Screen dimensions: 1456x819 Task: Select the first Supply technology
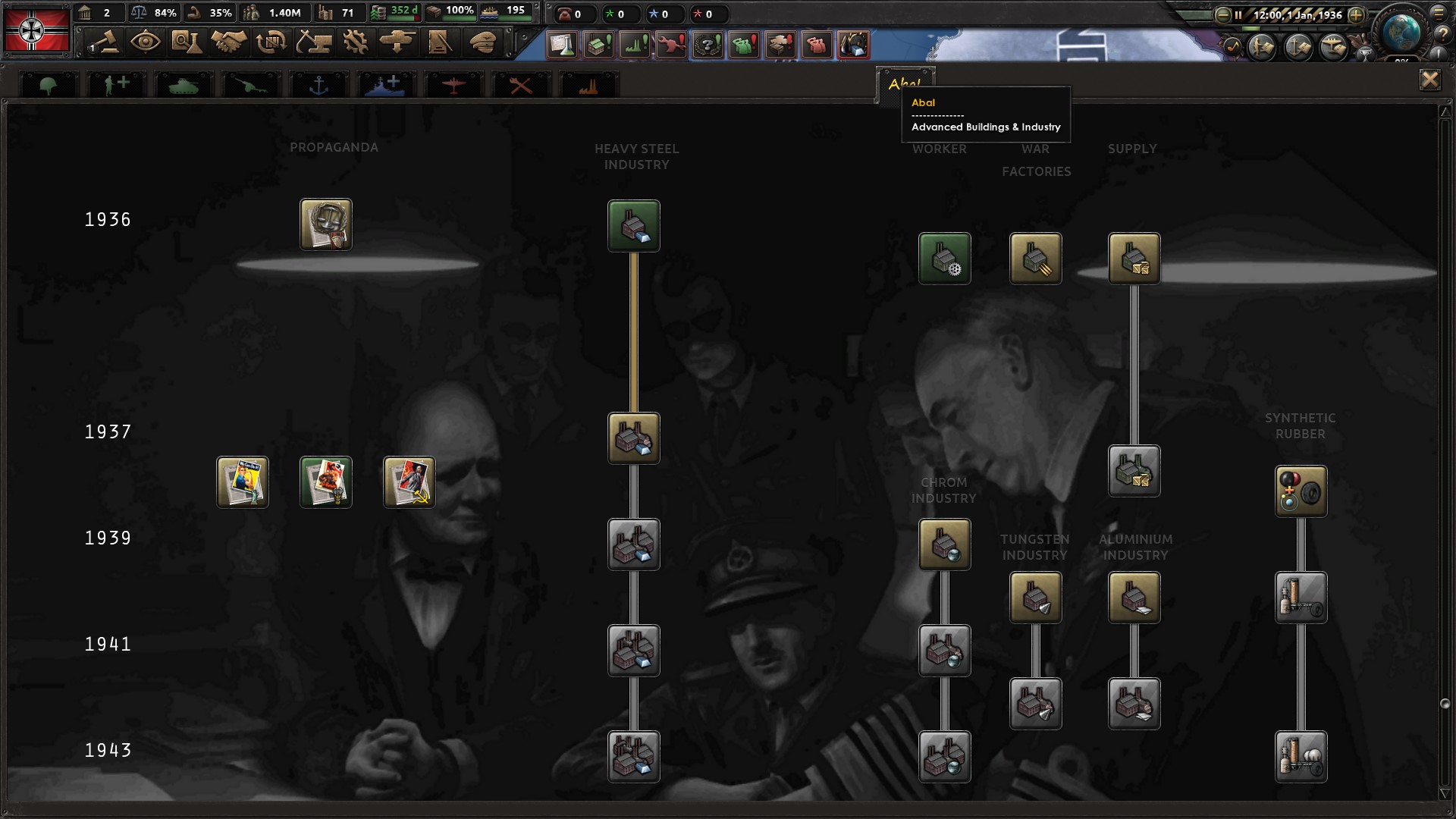click(1134, 259)
